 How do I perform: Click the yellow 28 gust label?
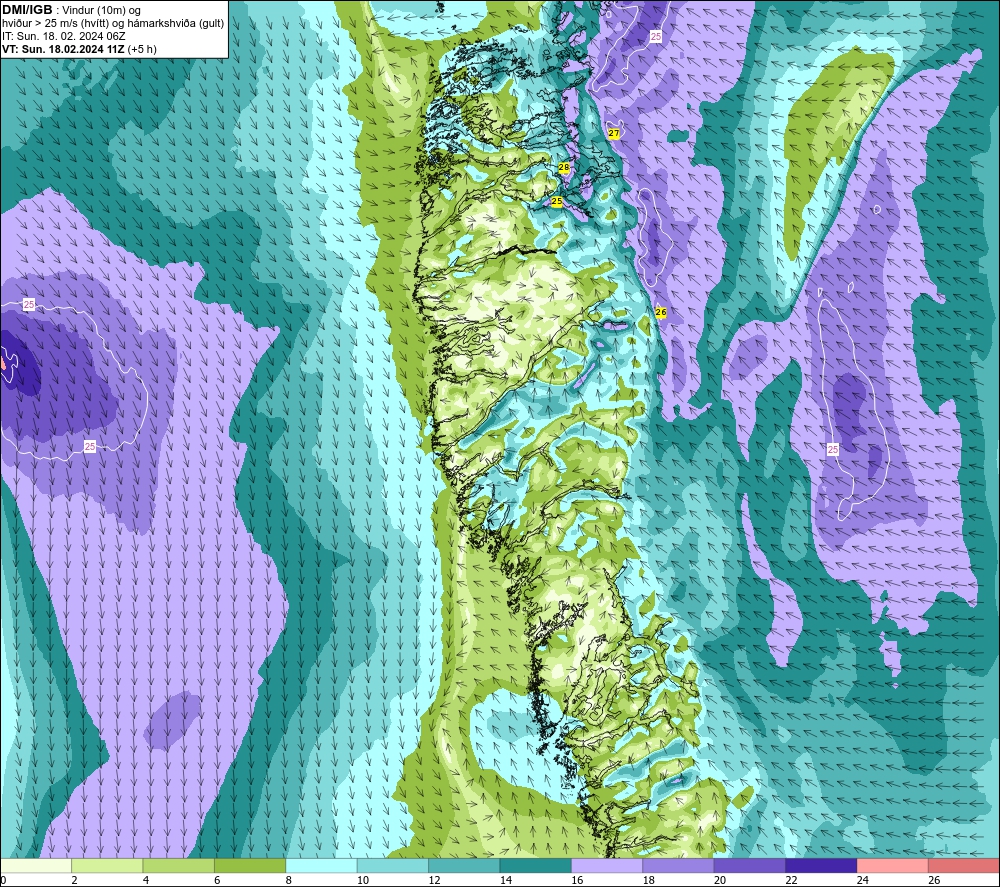tap(564, 167)
